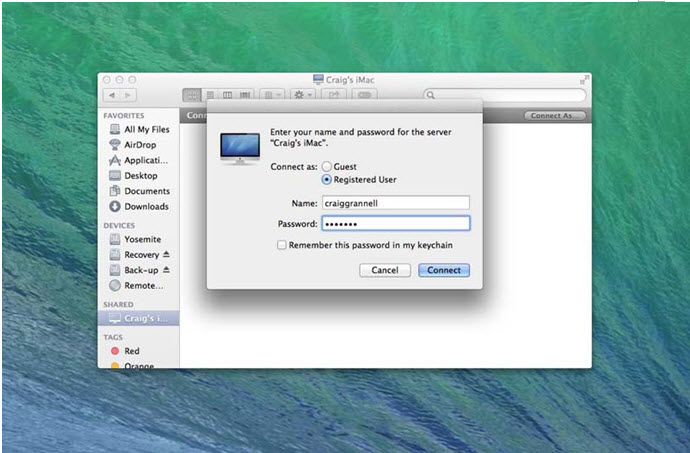Eject the Recovery volume
This screenshot has height=453, width=690.
[x=166, y=255]
